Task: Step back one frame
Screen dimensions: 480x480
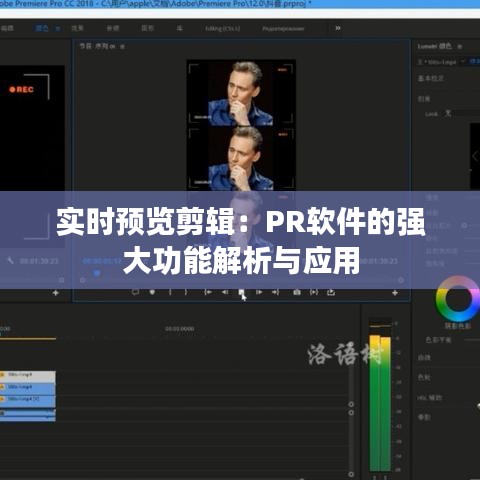Action: click(225, 292)
